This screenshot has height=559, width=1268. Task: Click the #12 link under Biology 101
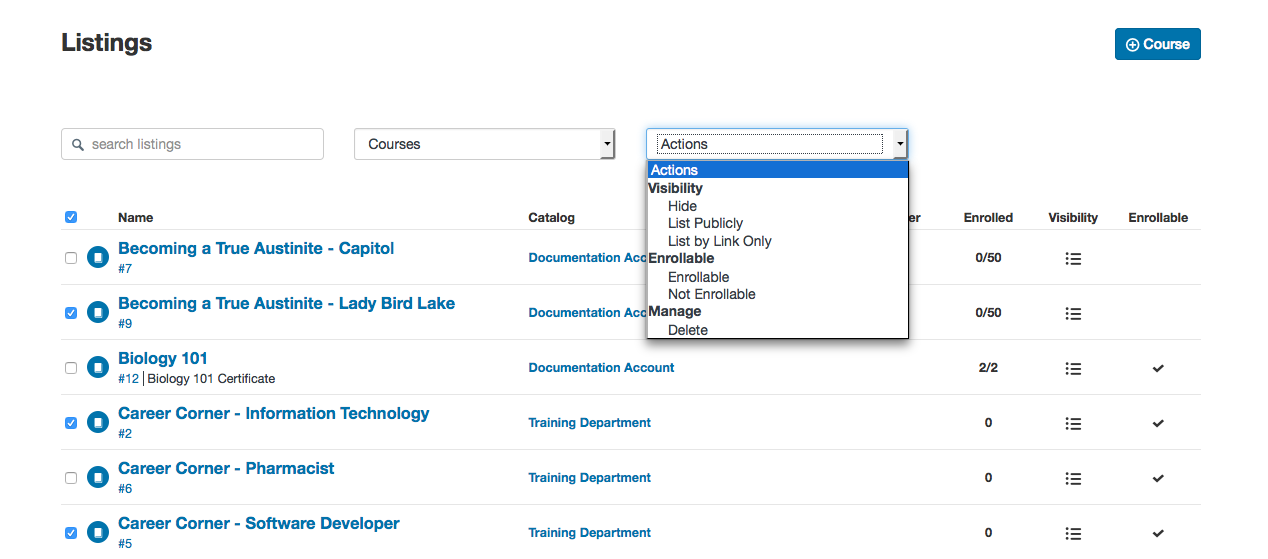pyautogui.click(x=128, y=379)
